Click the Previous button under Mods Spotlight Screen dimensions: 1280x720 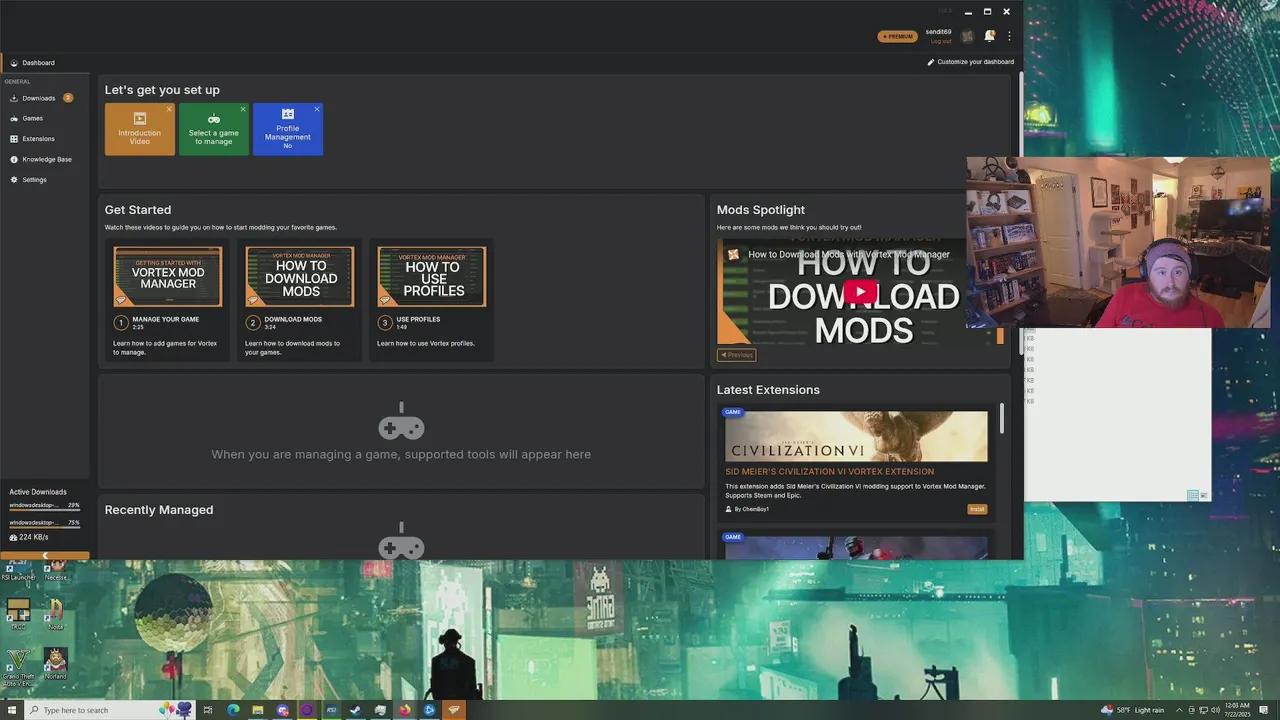pyautogui.click(x=737, y=355)
